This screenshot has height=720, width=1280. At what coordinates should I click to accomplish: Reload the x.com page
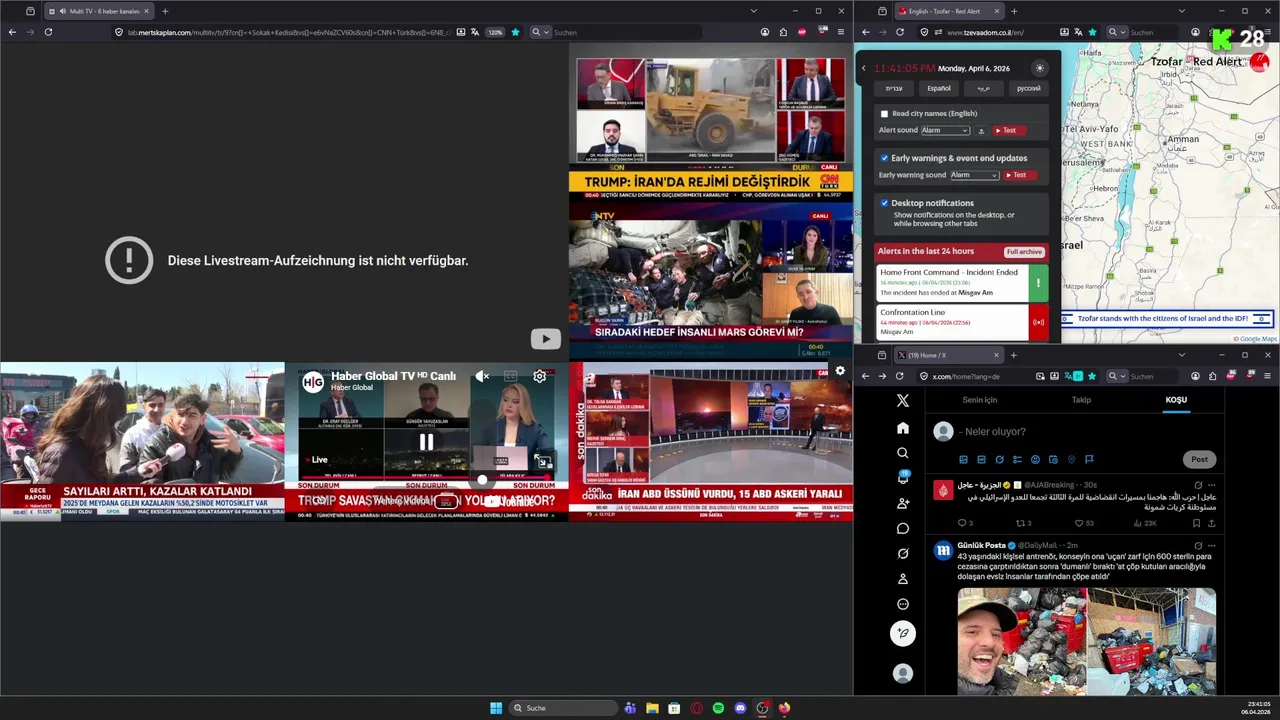tap(899, 376)
